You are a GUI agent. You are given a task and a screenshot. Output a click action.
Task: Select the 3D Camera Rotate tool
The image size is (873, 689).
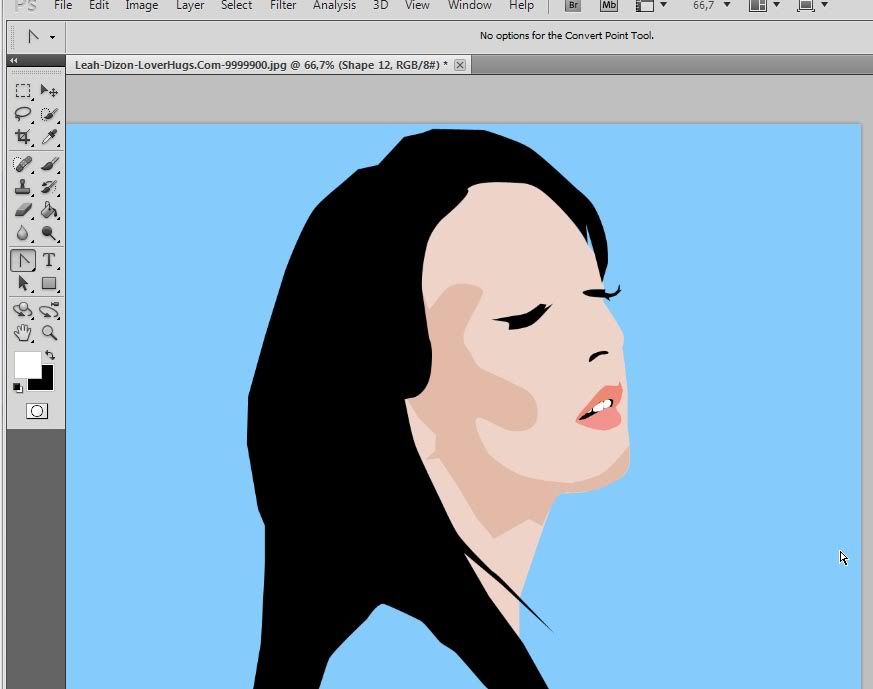click(49, 310)
